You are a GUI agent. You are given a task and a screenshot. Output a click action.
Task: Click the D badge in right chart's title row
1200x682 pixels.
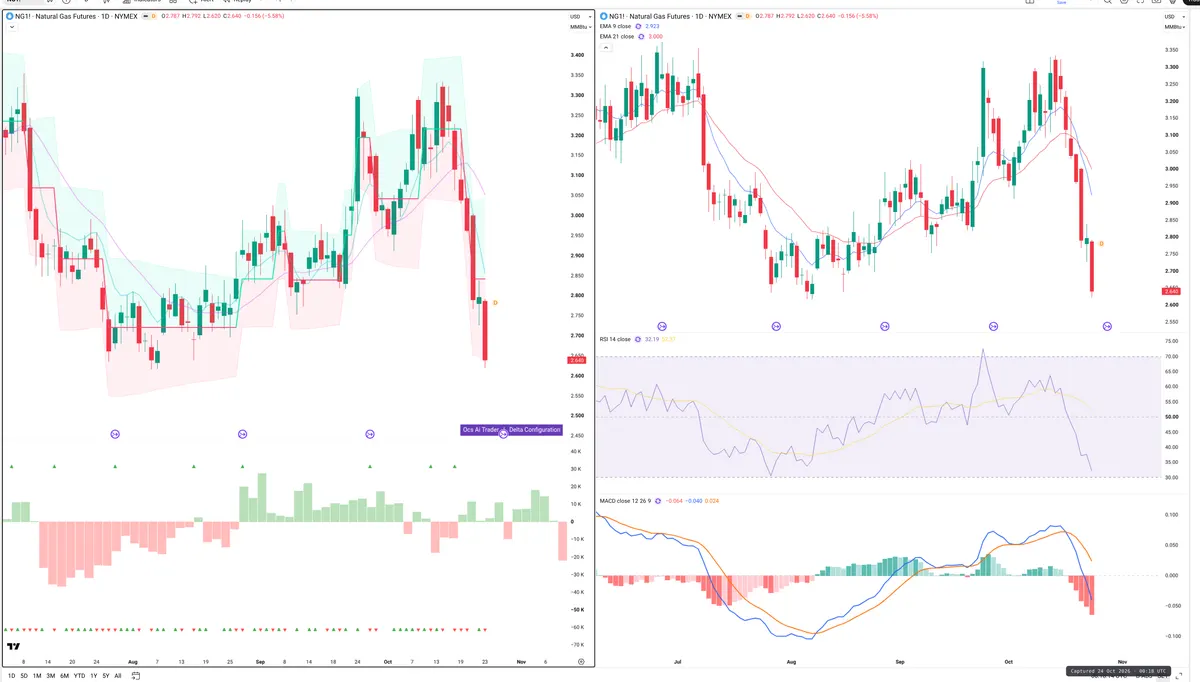tap(746, 16)
